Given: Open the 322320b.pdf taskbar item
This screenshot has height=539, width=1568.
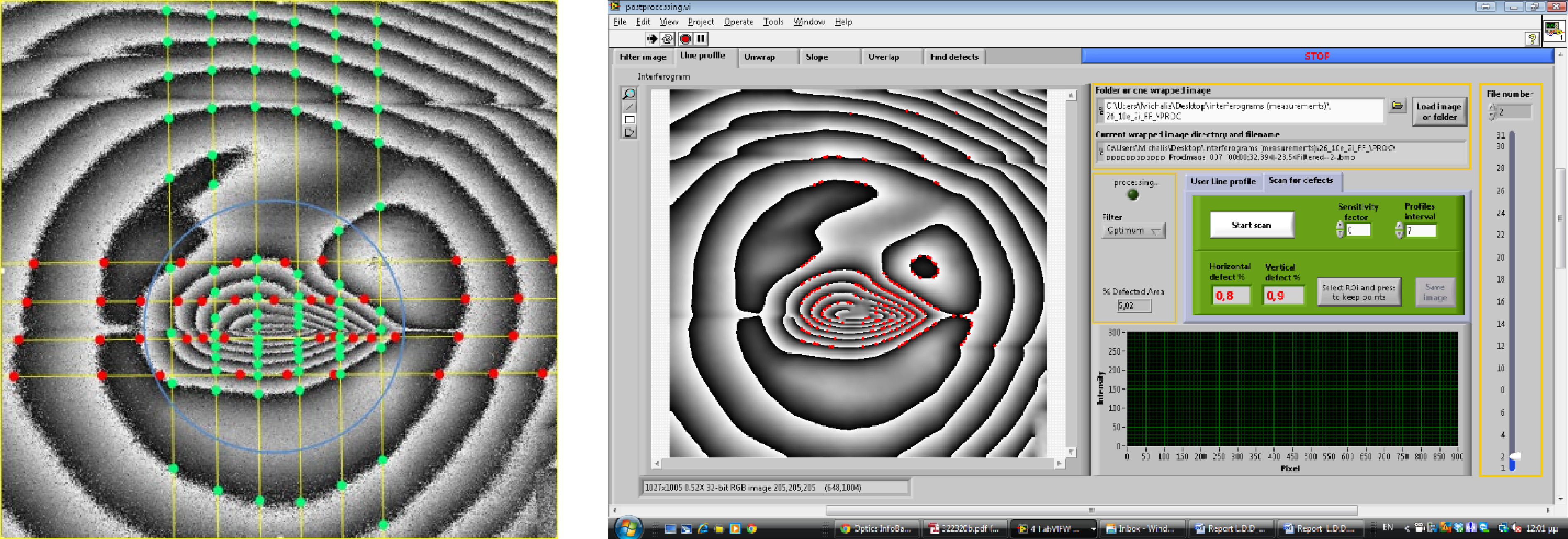Looking at the screenshot, I should pyautogui.click(x=965, y=529).
